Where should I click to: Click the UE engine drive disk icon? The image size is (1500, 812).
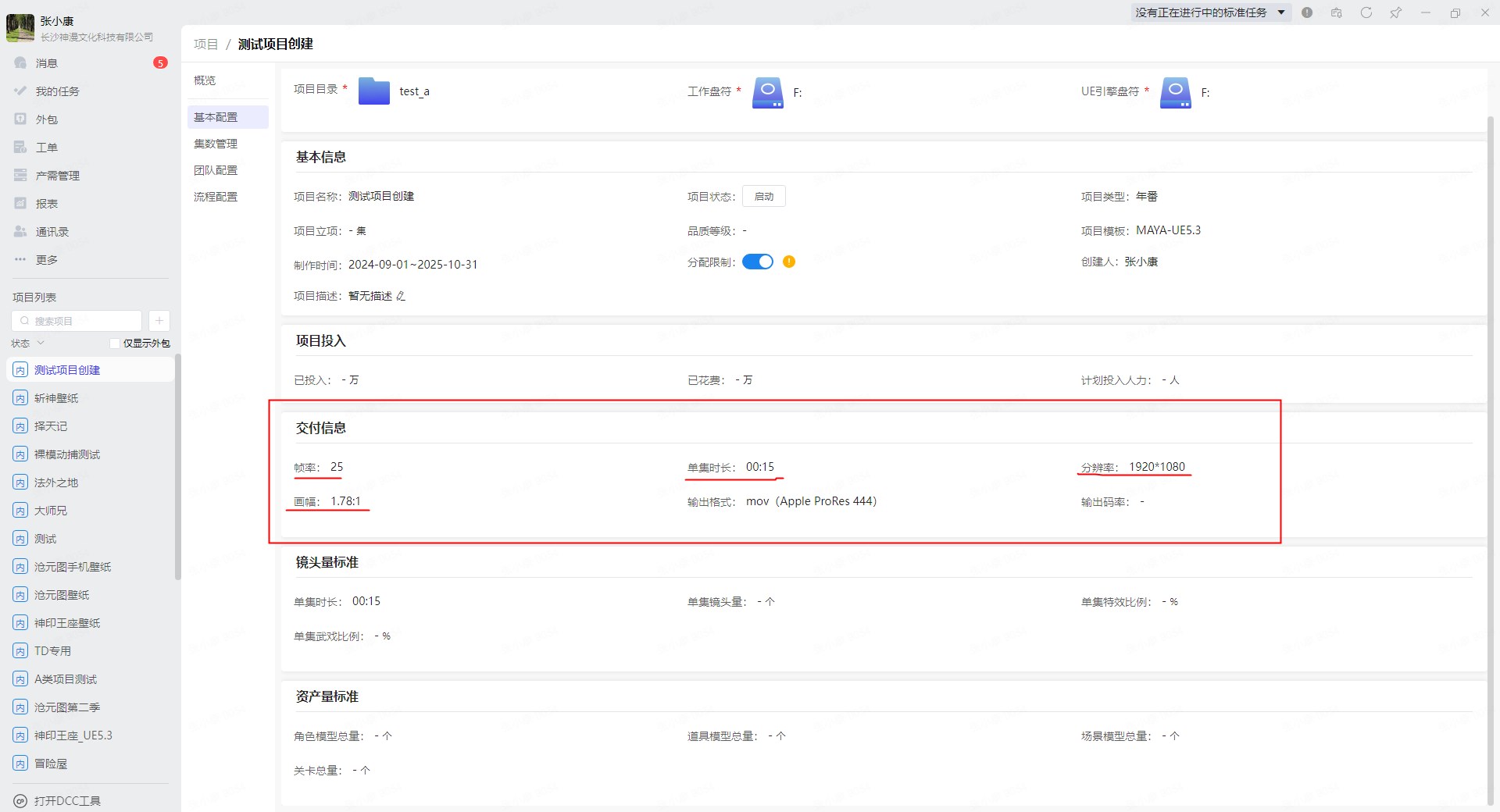pos(1175,92)
